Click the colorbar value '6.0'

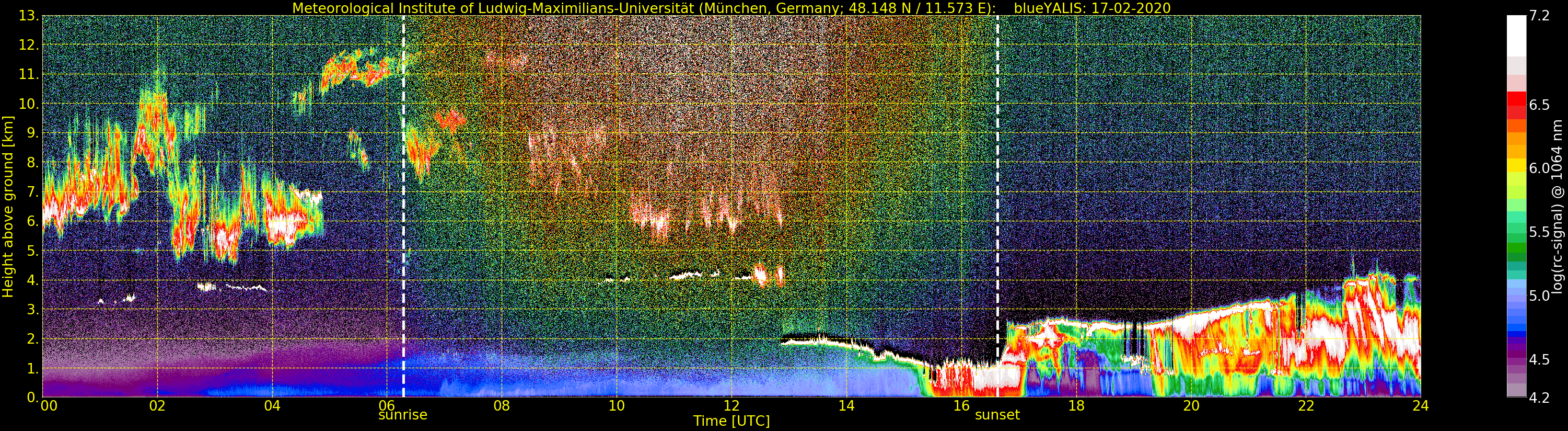click(x=1539, y=168)
